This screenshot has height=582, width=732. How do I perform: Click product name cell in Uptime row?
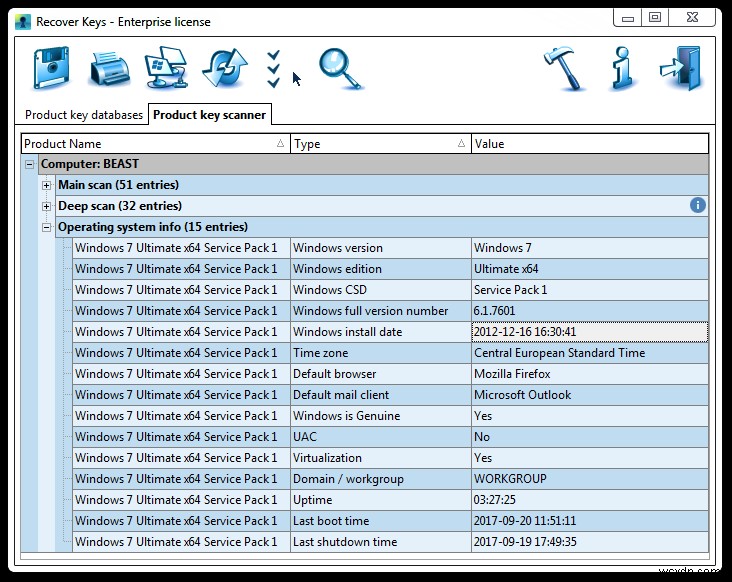point(181,500)
